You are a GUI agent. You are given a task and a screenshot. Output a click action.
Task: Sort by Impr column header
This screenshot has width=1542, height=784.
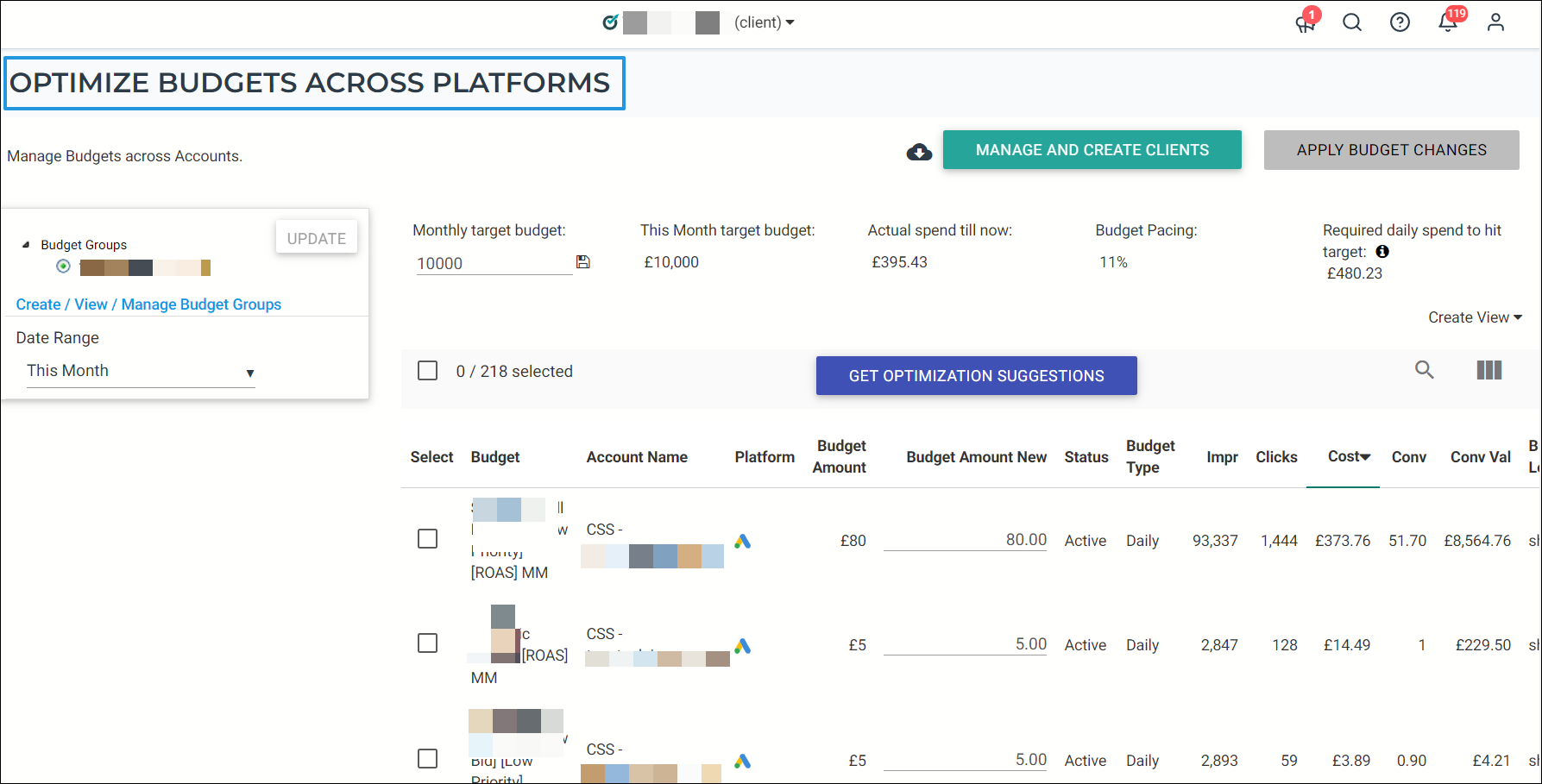tap(1222, 457)
